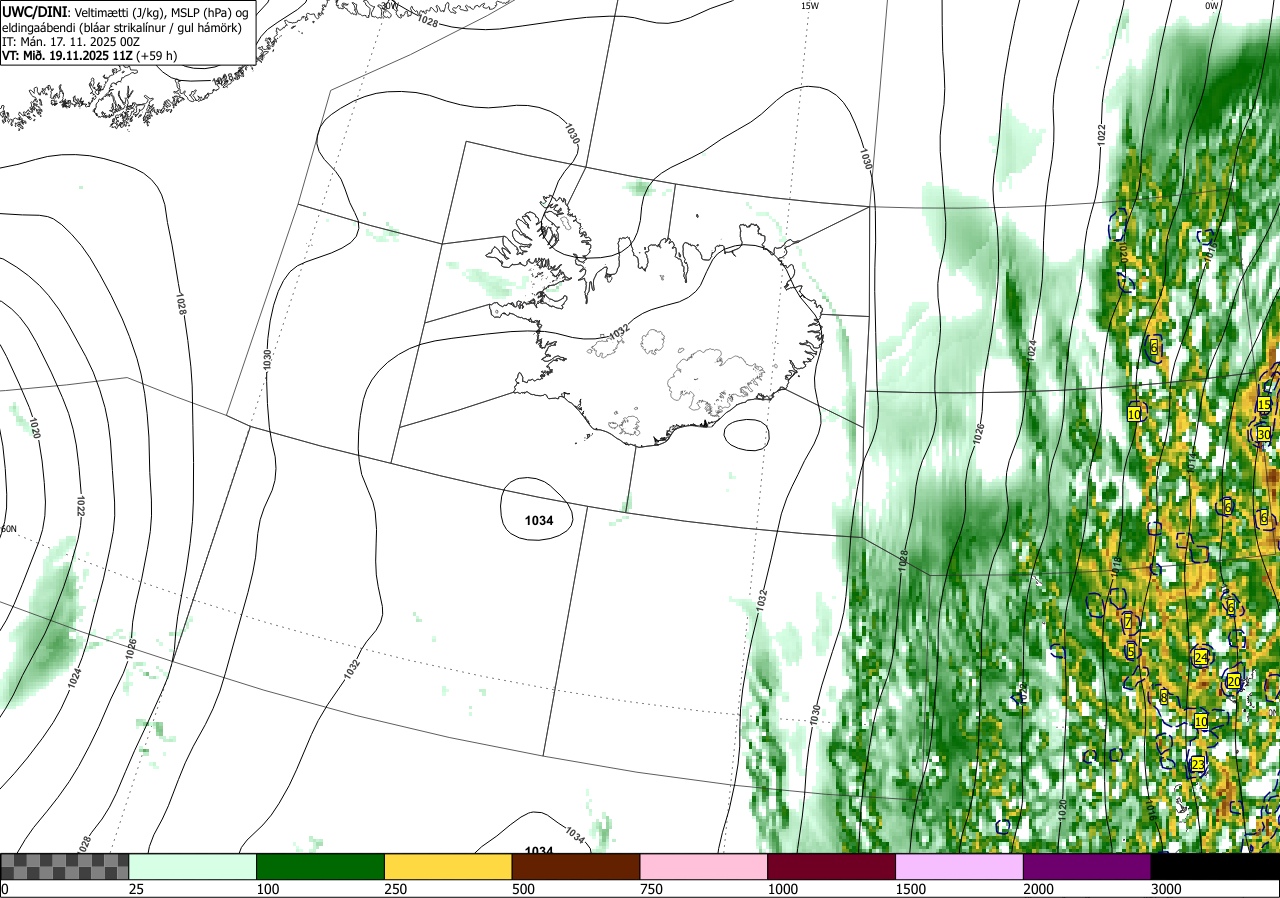This screenshot has width=1280, height=898.
Task: Click the legend tick value "2000"
Action: coord(1039,889)
